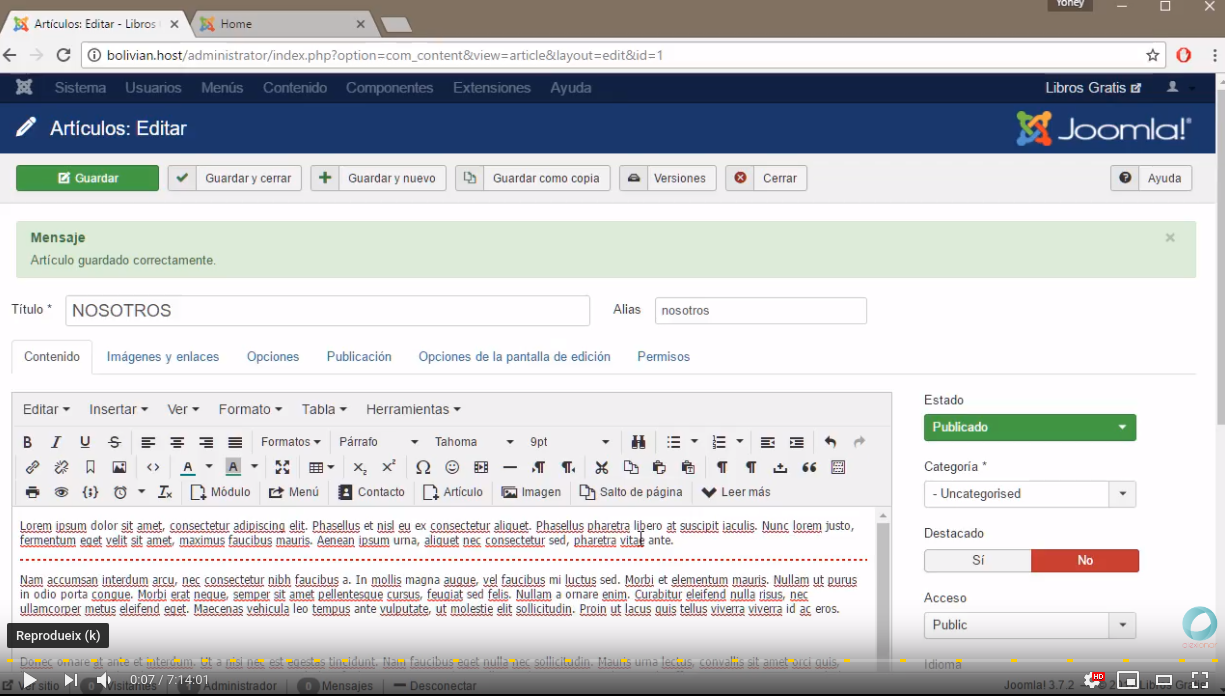This screenshot has height=696, width=1225.
Task: Play the video
Action: pyautogui.click(x=30, y=680)
